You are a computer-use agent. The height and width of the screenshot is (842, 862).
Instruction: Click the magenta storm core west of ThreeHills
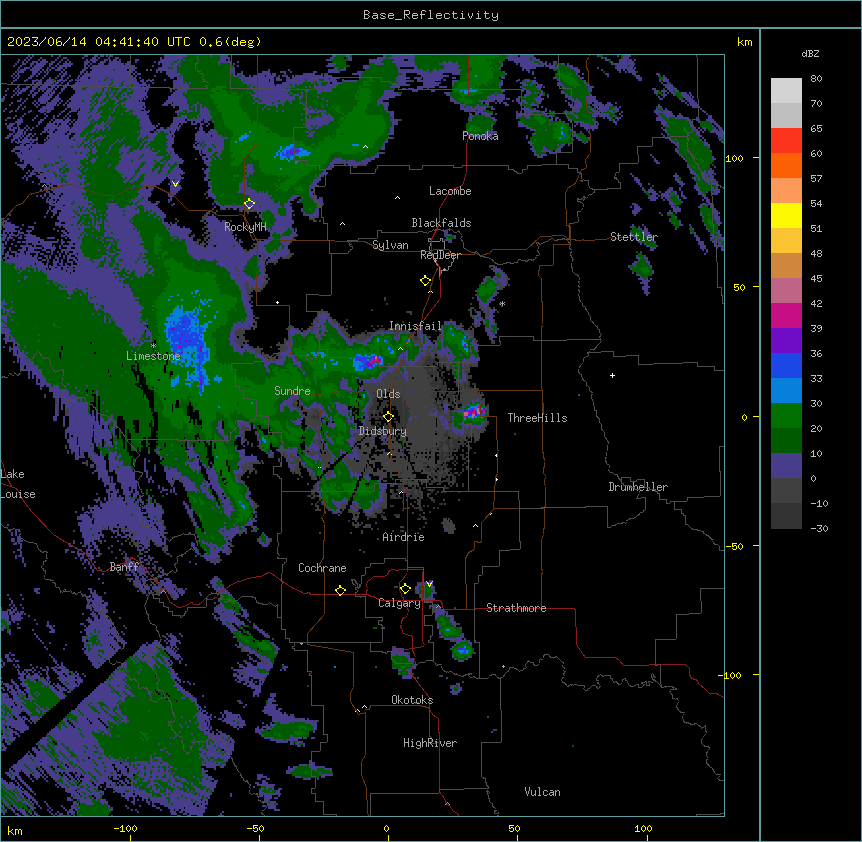473,412
